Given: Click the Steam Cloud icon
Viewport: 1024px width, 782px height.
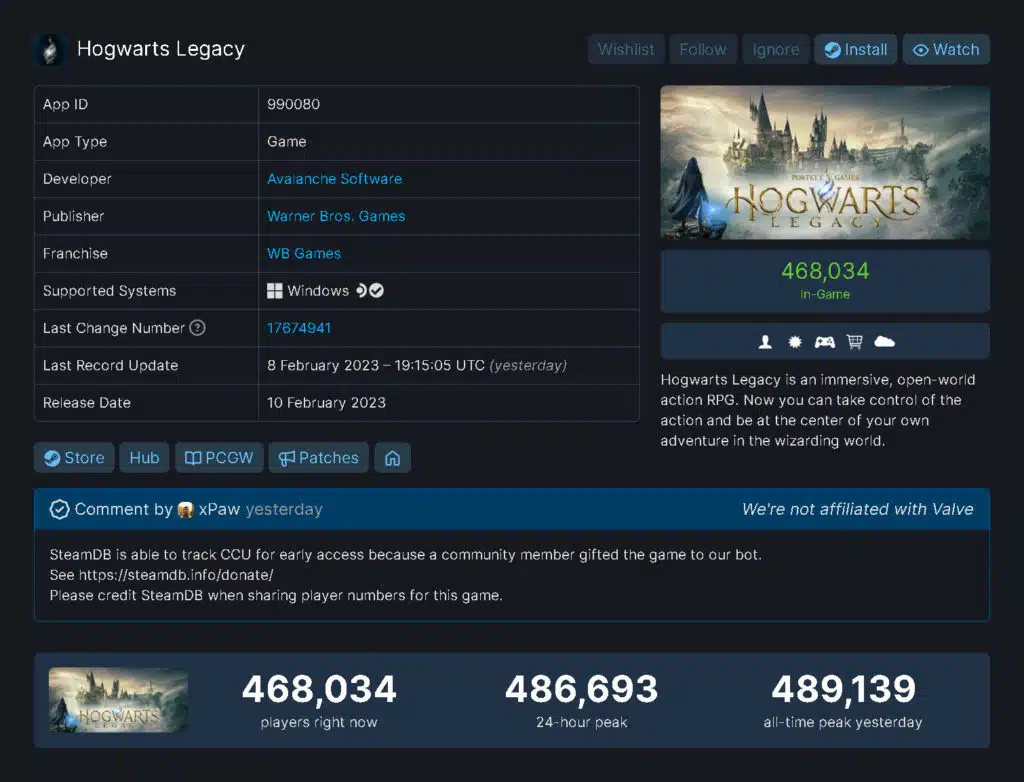Looking at the screenshot, I should [884, 342].
